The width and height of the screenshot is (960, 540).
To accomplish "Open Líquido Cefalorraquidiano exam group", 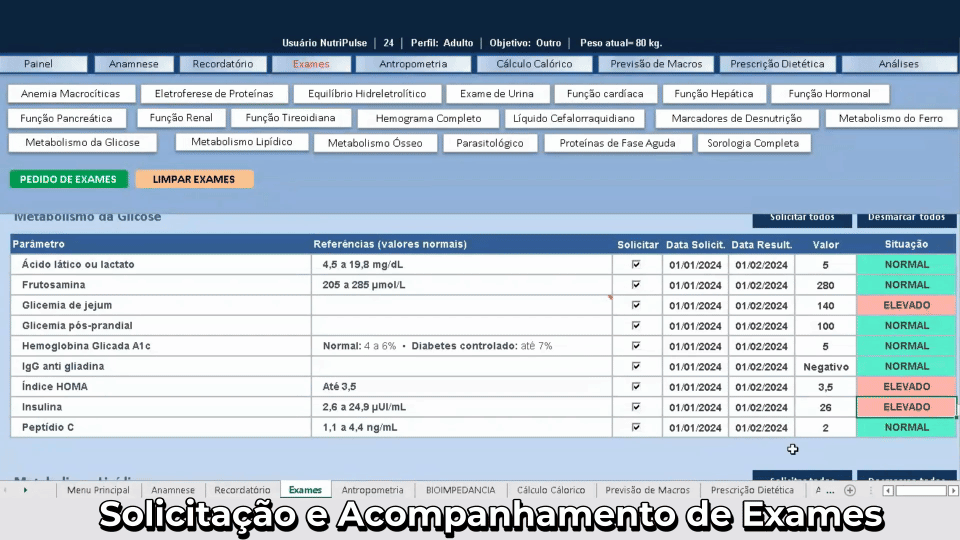I will point(574,118).
